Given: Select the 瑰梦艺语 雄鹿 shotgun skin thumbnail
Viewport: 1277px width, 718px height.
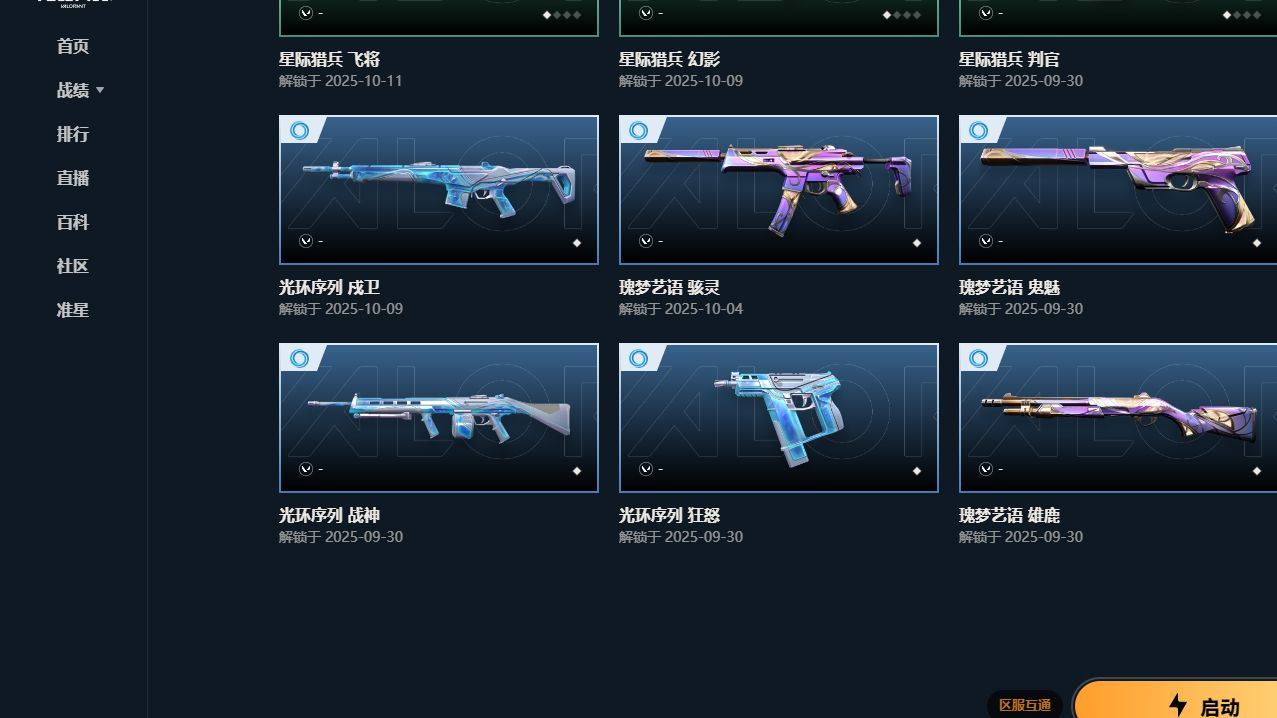Looking at the screenshot, I should tap(1118, 418).
